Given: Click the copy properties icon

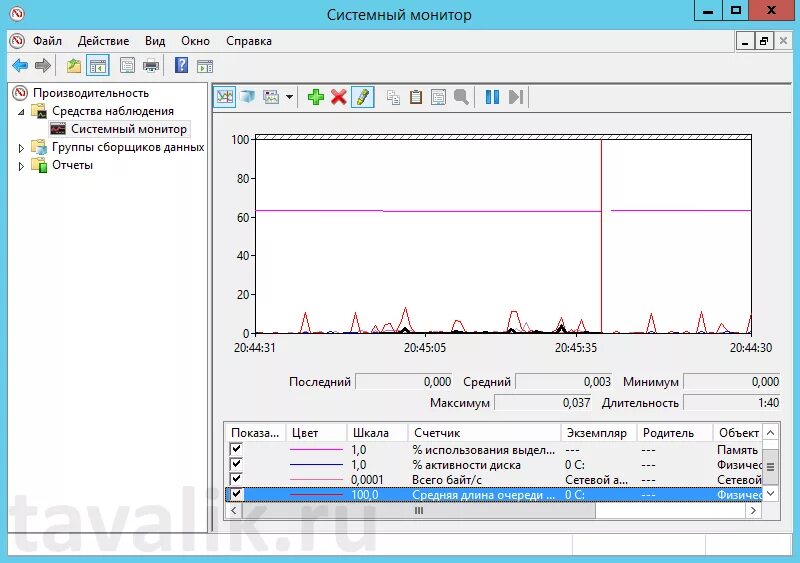Looking at the screenshot, I should (393, 97).
